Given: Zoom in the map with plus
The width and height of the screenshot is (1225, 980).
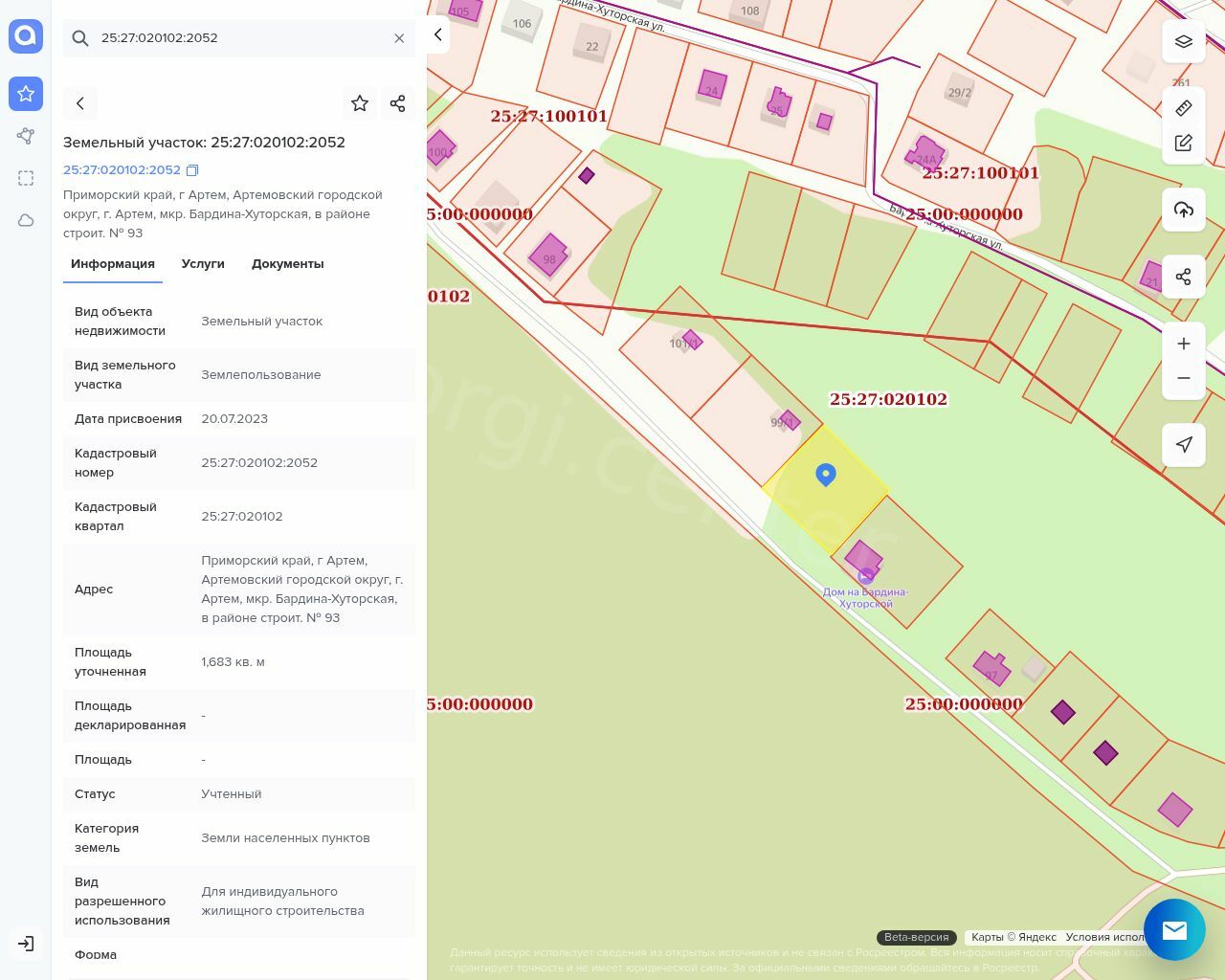Looking at the screenshot, I should pyautogui.click(x=1184, y=344).
